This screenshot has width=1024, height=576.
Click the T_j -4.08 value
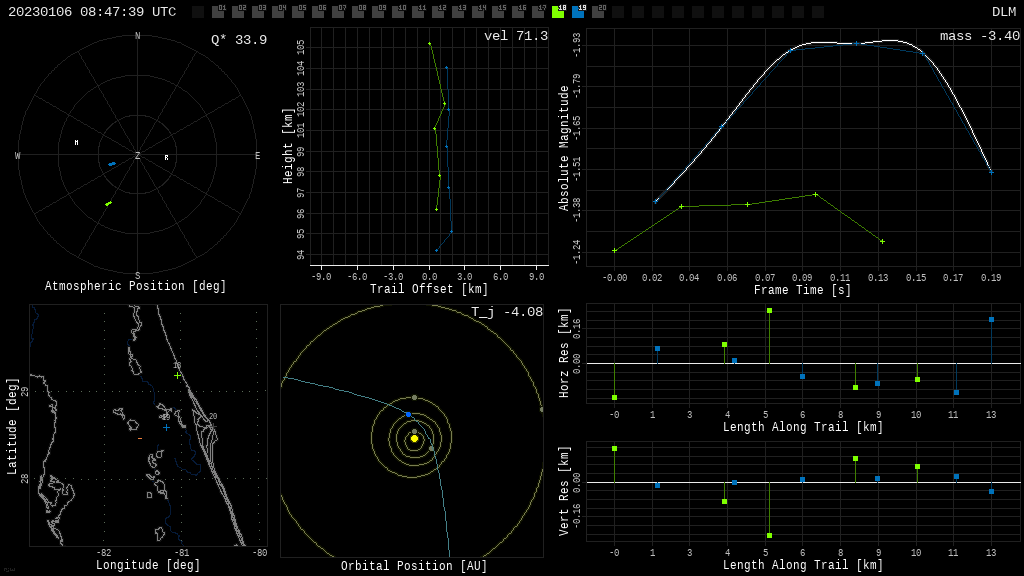[x=507, y=312]
